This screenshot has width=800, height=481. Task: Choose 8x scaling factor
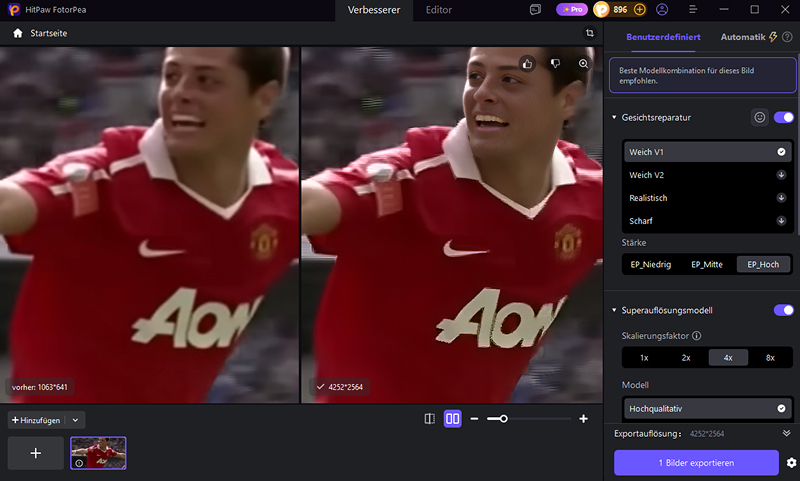[x=770, y=358]
